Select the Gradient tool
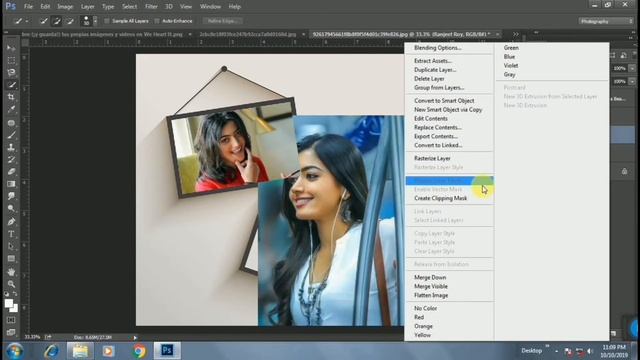The image size is (640, 360). click(x=11, y=184)
